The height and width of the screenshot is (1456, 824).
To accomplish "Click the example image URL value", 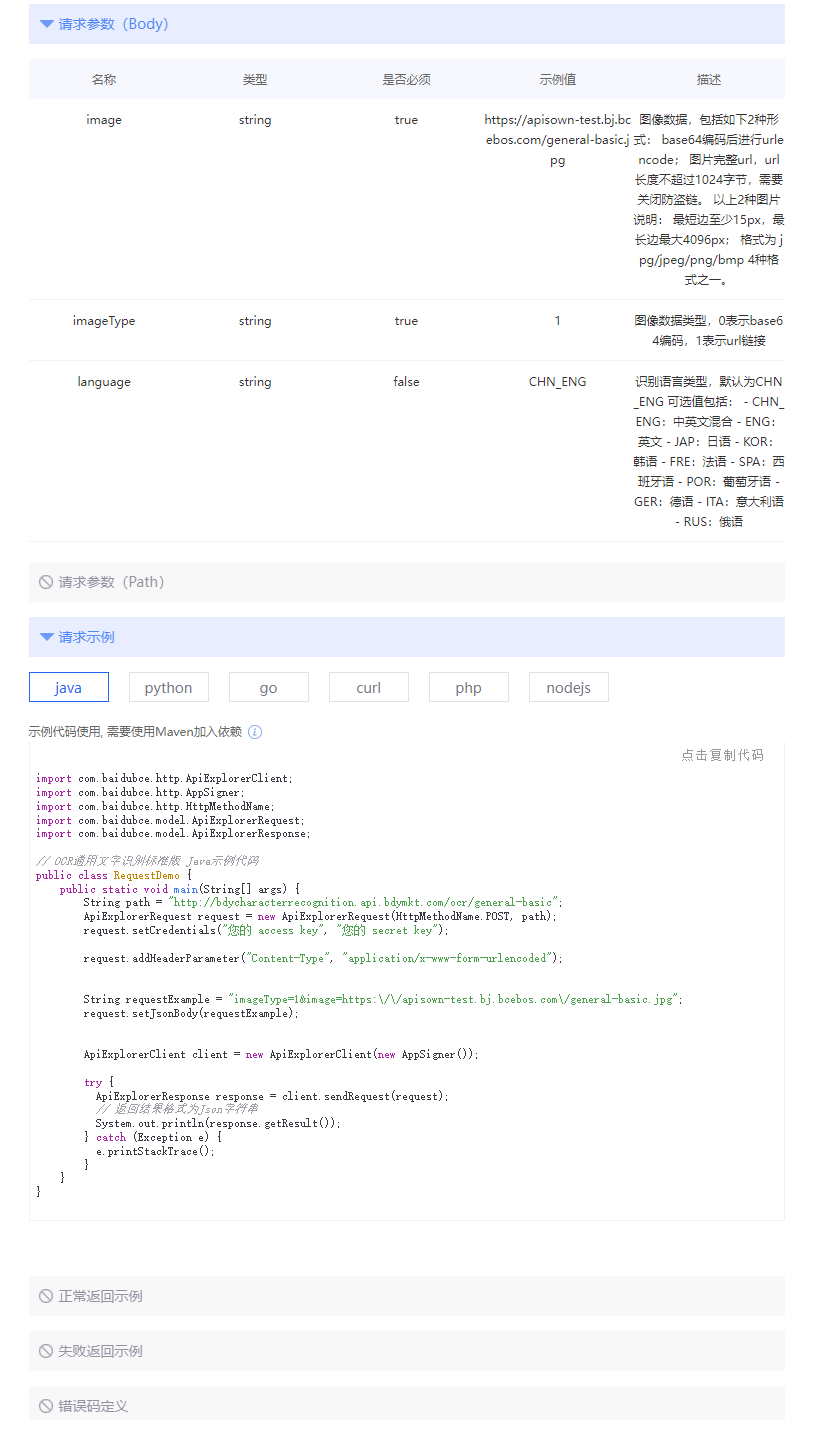I will (558, 140).
